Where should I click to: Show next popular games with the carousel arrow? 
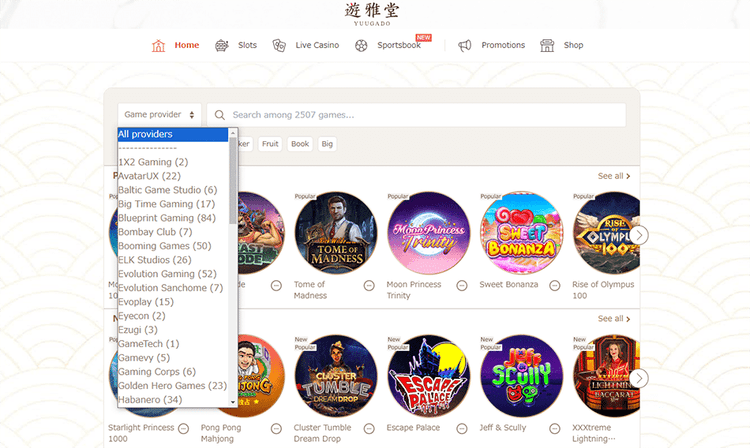point(639,235)
